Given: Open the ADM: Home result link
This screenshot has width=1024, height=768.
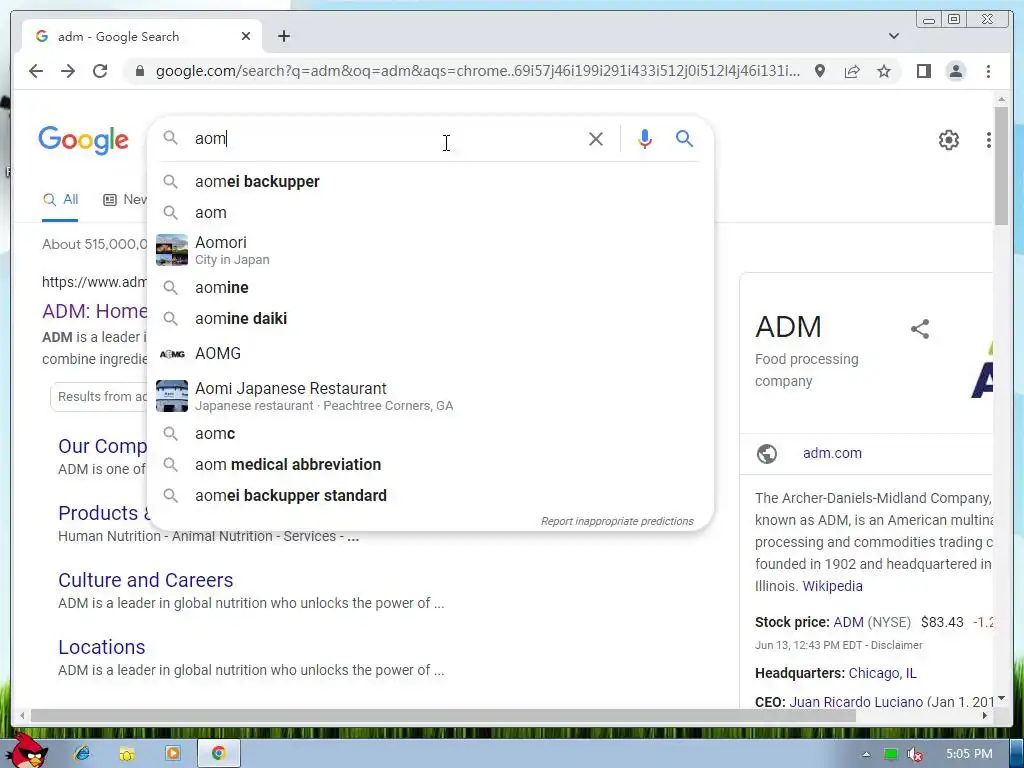Looking at the screenshot, I should click(95, 311).
